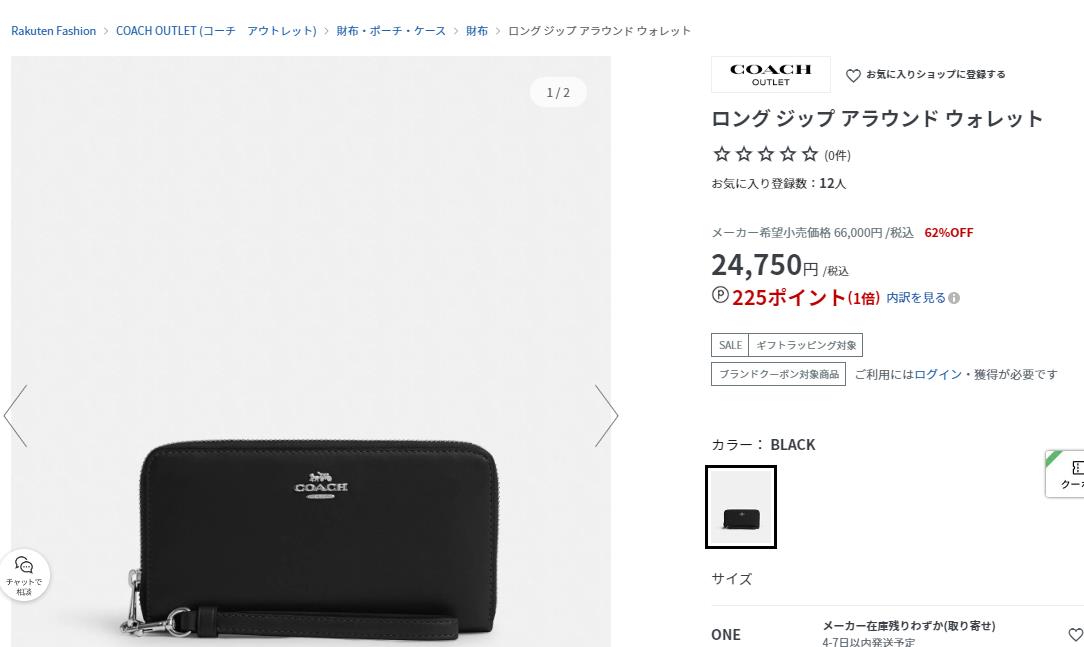This screenshot has height=647, width=1084.
Task: Open 財布 breadcrumb category
Action: coord(477,31)
